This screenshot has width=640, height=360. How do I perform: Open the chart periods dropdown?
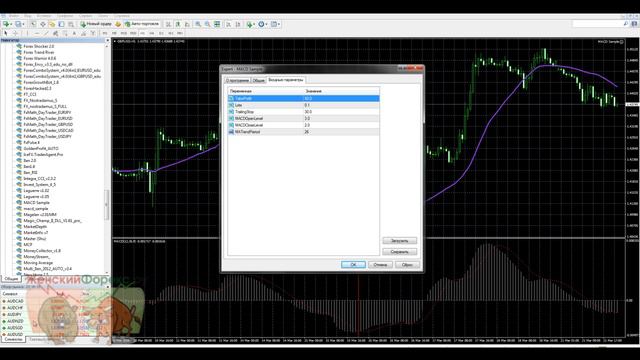[263, 24]
